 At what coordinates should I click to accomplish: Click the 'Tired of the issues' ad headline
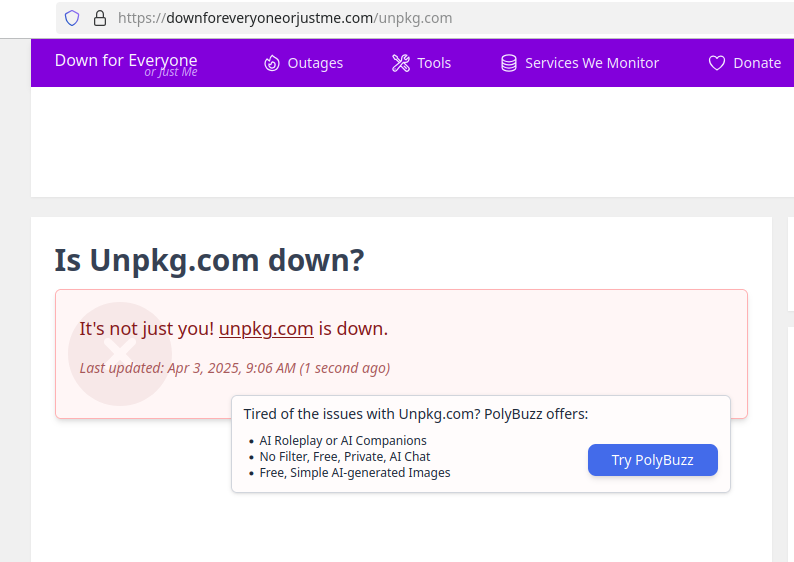click(x=416, y=414)
